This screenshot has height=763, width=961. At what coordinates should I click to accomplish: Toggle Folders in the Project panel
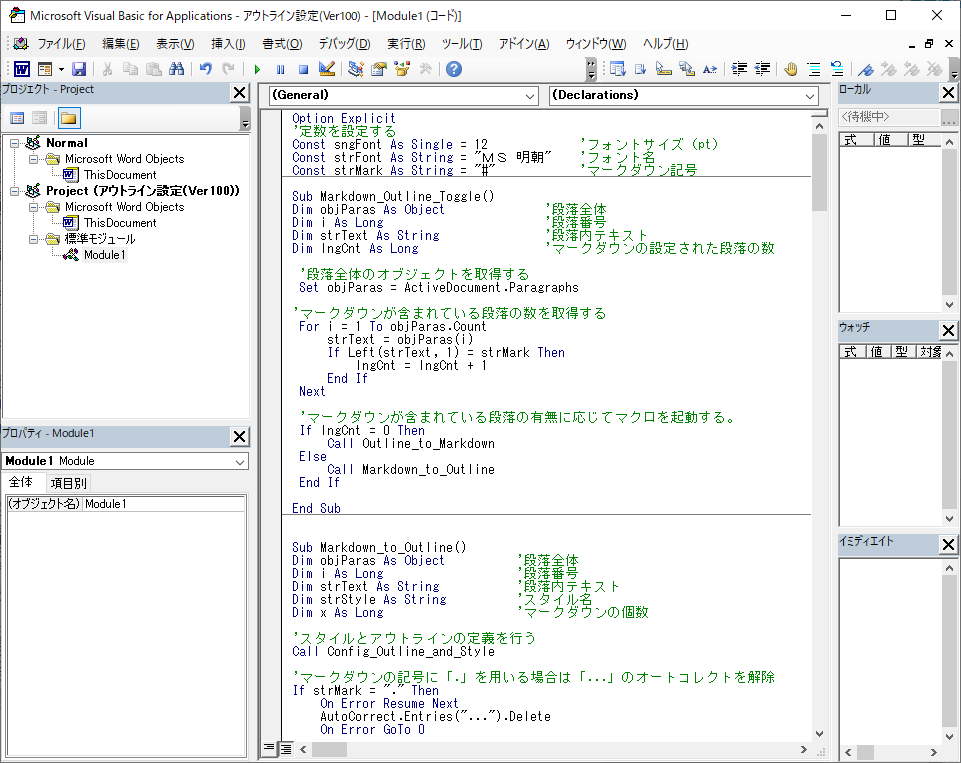(x=69, y=118)
